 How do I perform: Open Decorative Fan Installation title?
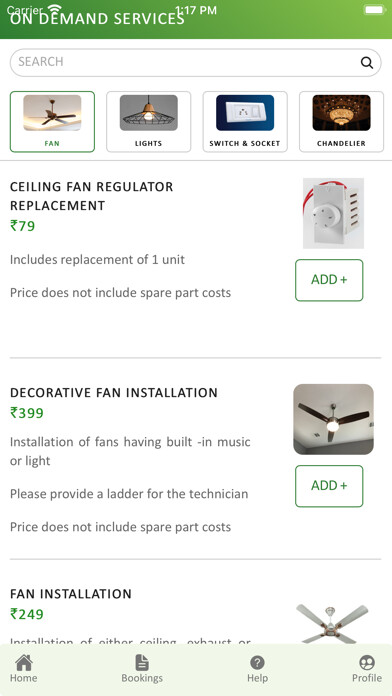[114, 392]
